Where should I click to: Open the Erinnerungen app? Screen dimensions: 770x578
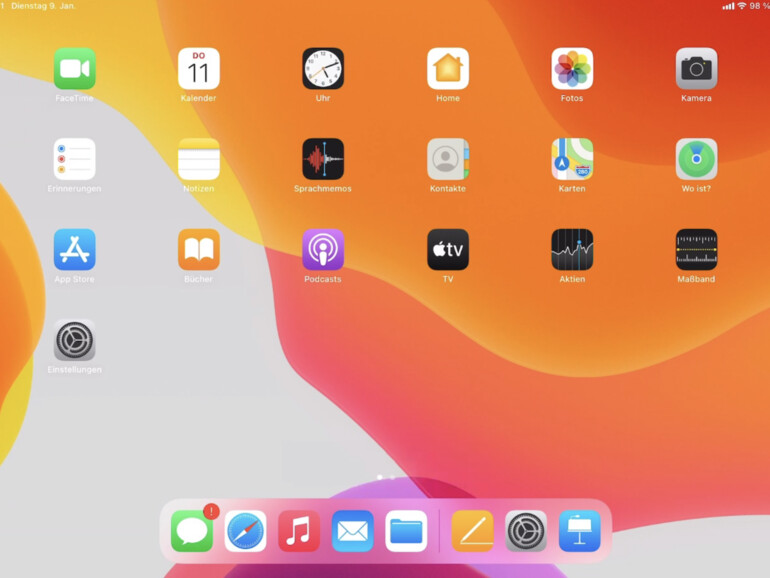tap(75, 159)
